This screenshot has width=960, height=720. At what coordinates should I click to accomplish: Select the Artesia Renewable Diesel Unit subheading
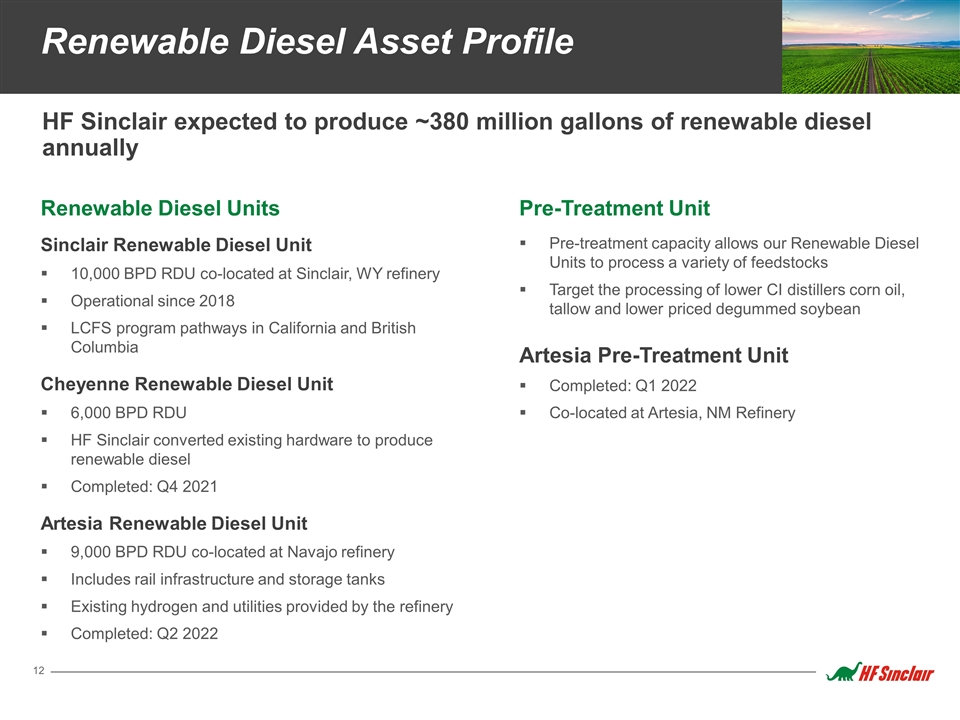(174, 523)
